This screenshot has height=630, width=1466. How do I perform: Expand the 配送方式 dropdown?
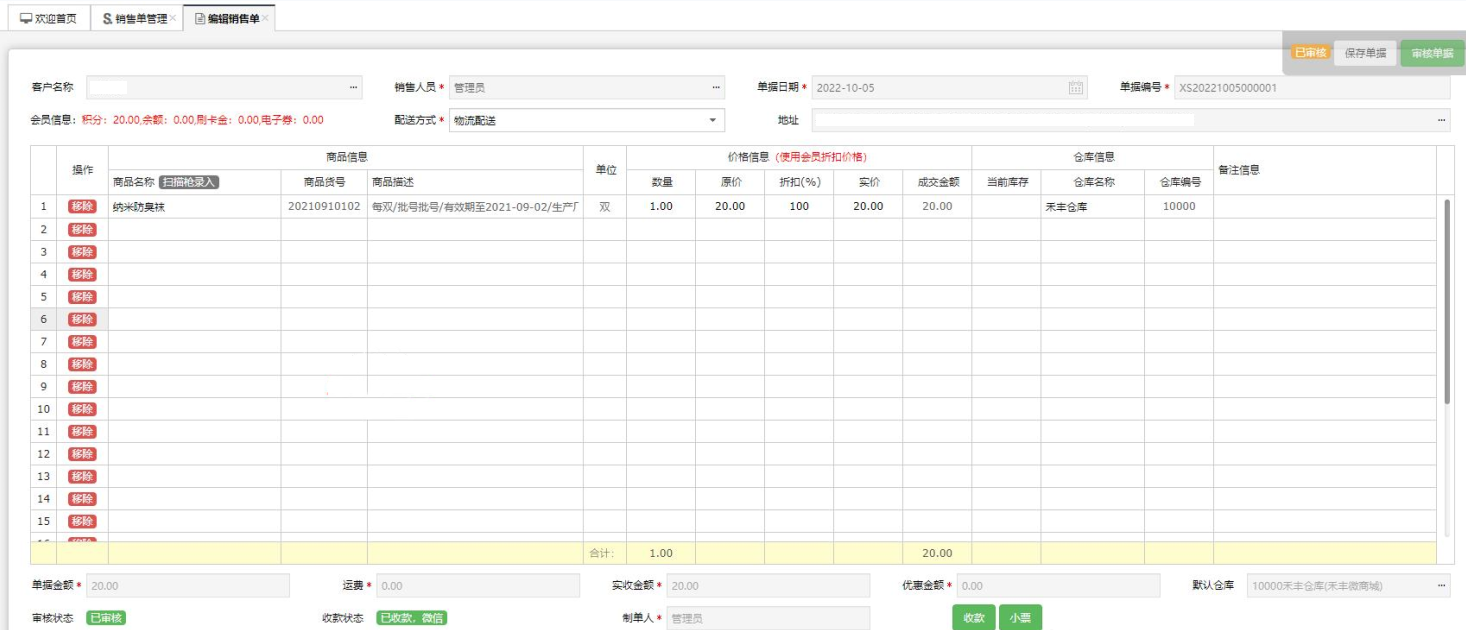(712, 120)
